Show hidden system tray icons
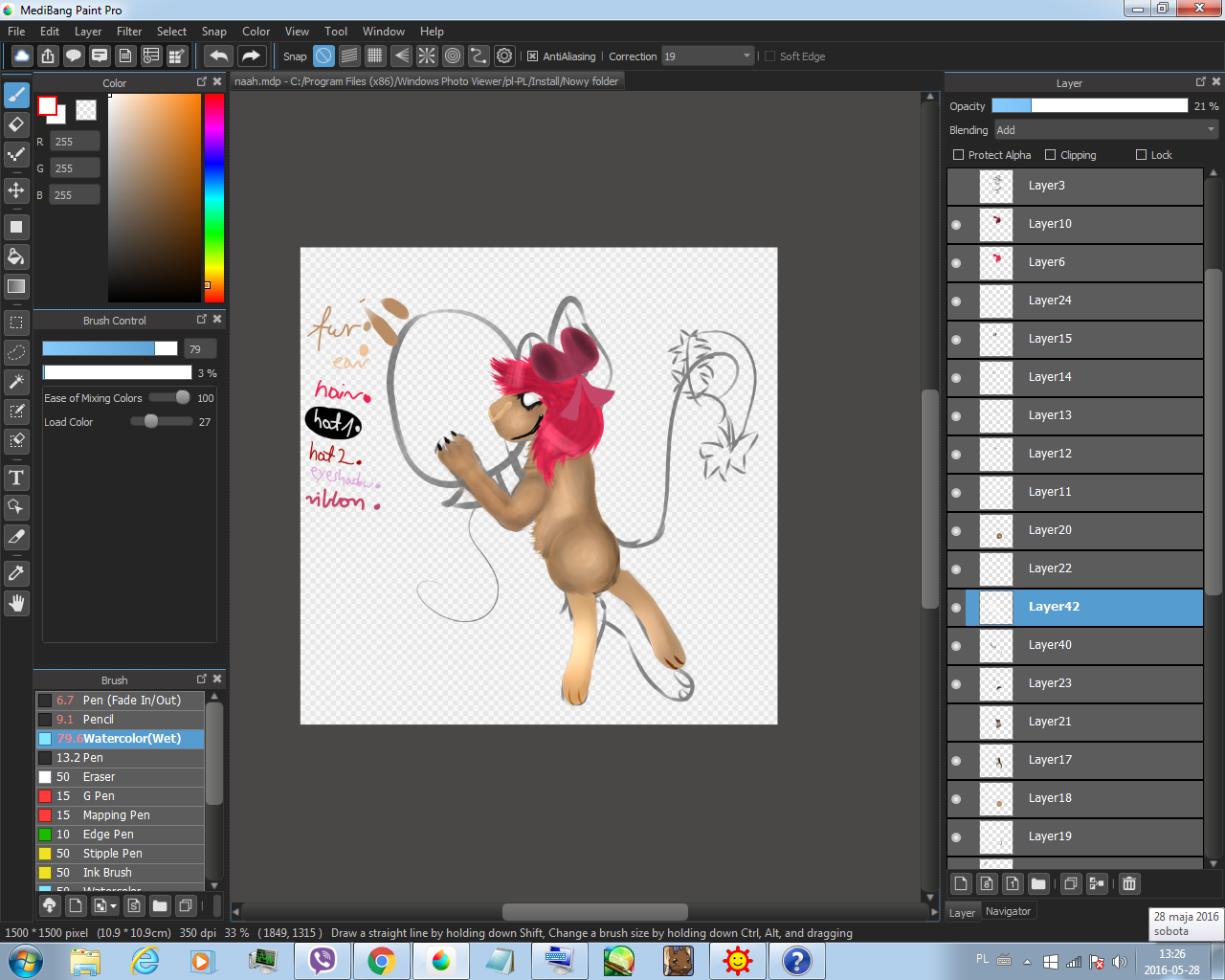Image resolution: width=1225 pixels, height=980 pixels. 1027,962
